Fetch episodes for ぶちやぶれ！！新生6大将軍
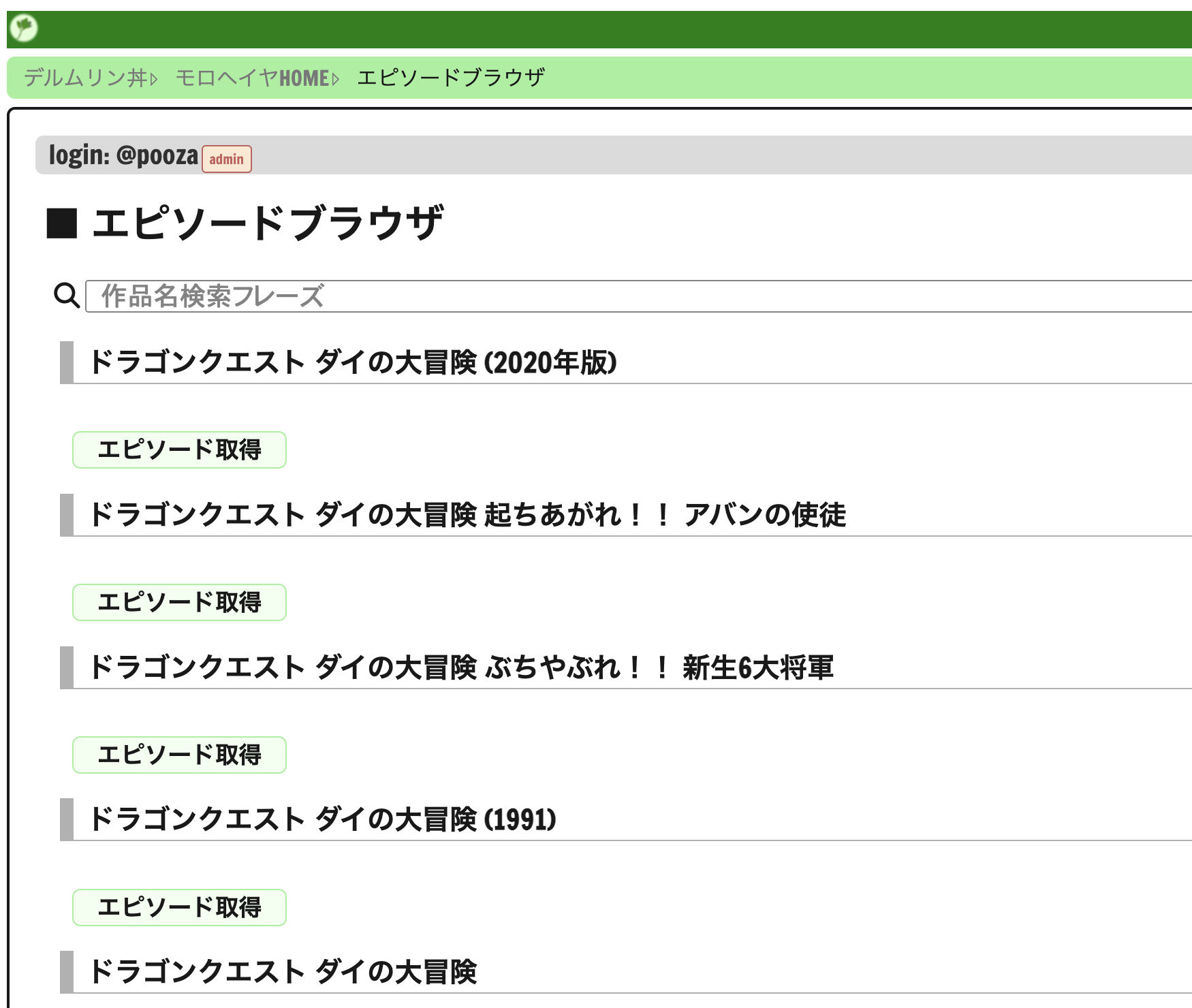This screenshot has width=1192, height=1008. coord(179,755)
